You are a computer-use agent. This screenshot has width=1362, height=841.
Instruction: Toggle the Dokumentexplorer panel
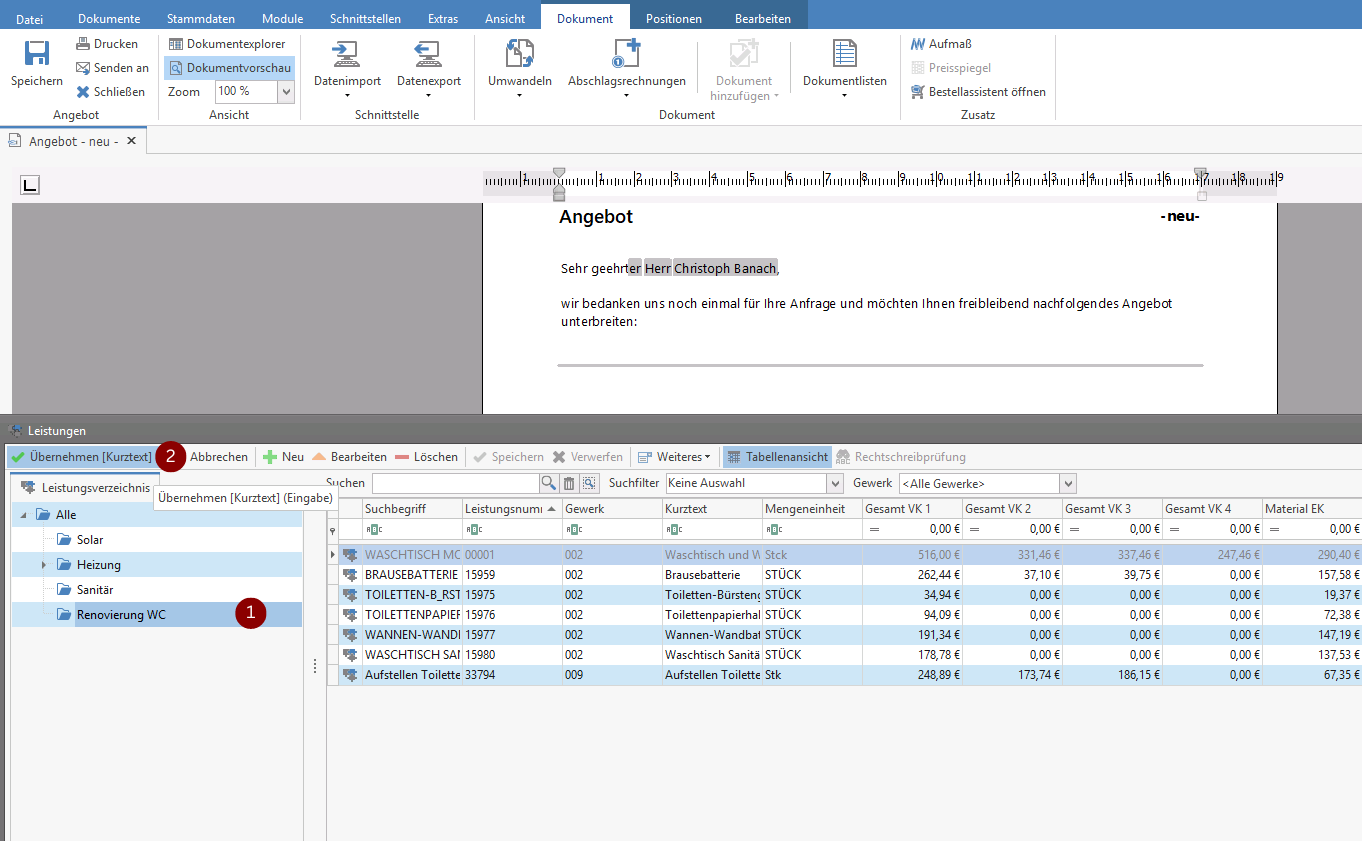[227, 44]
